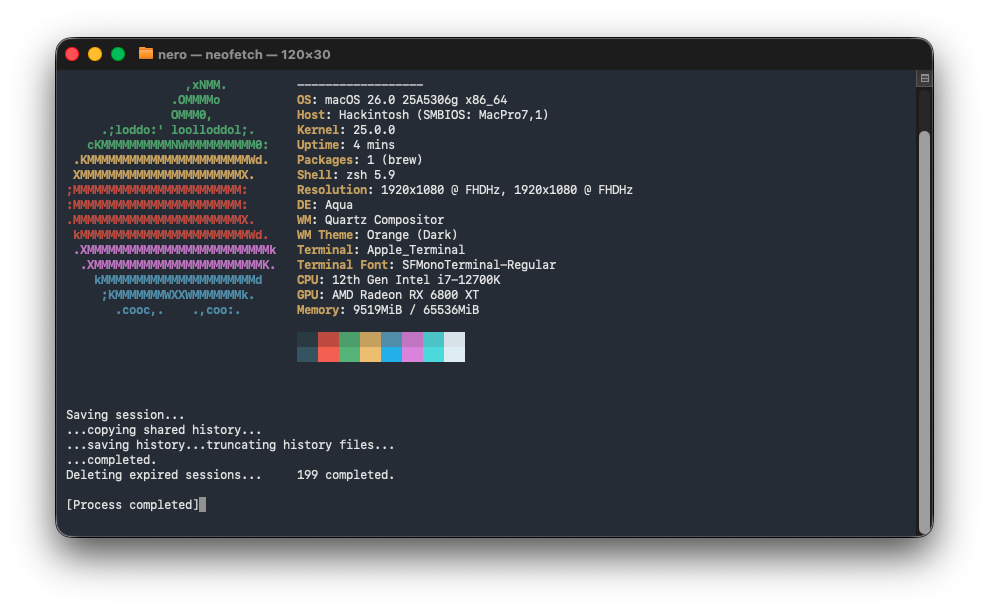Click the 'CPU: 12th Gen Intel i7-12700K' line
Viewport: 989px width, 611px height.
[x=399, y=280]
